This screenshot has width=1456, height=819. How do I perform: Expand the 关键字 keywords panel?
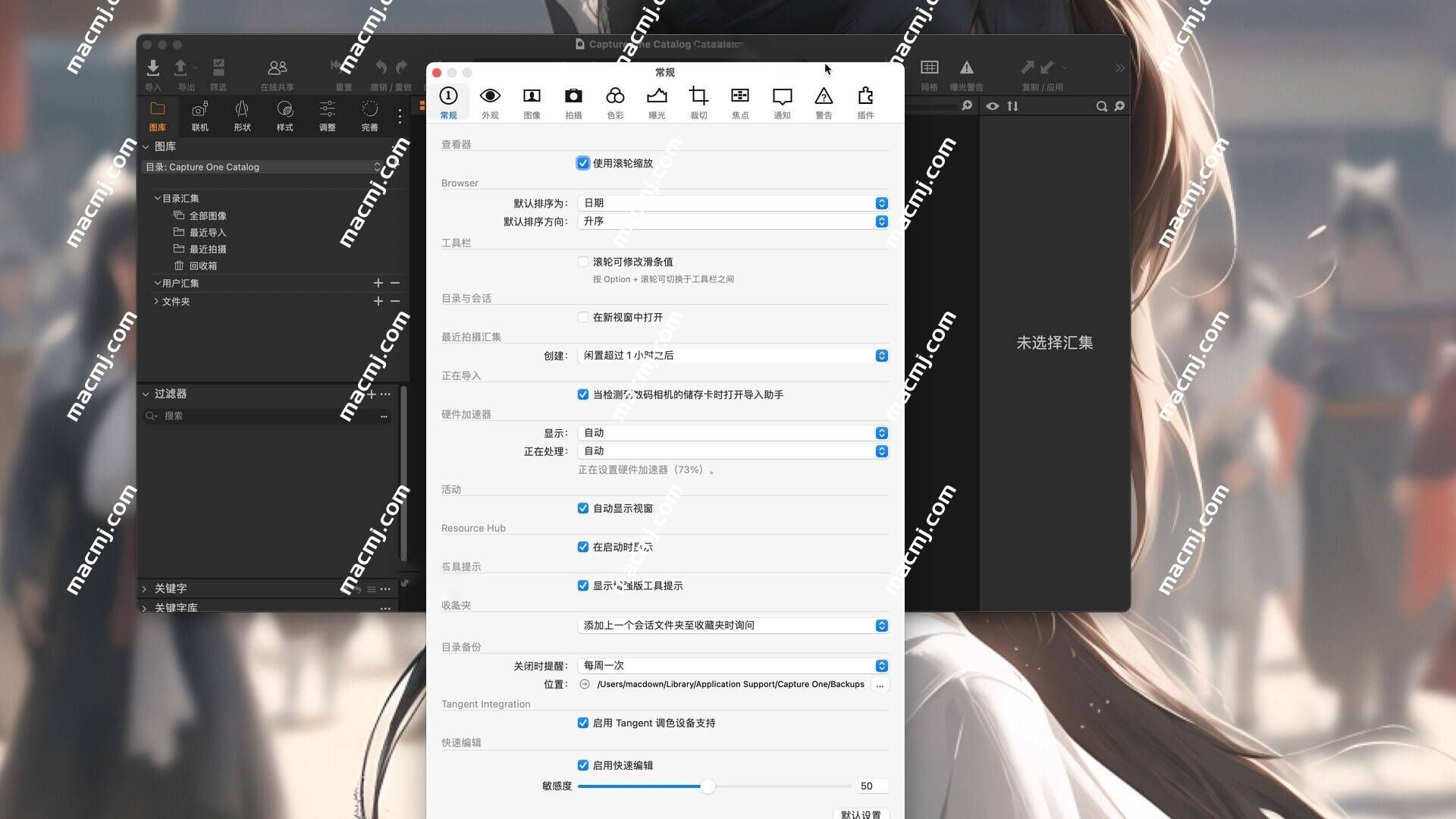(144, 588)
